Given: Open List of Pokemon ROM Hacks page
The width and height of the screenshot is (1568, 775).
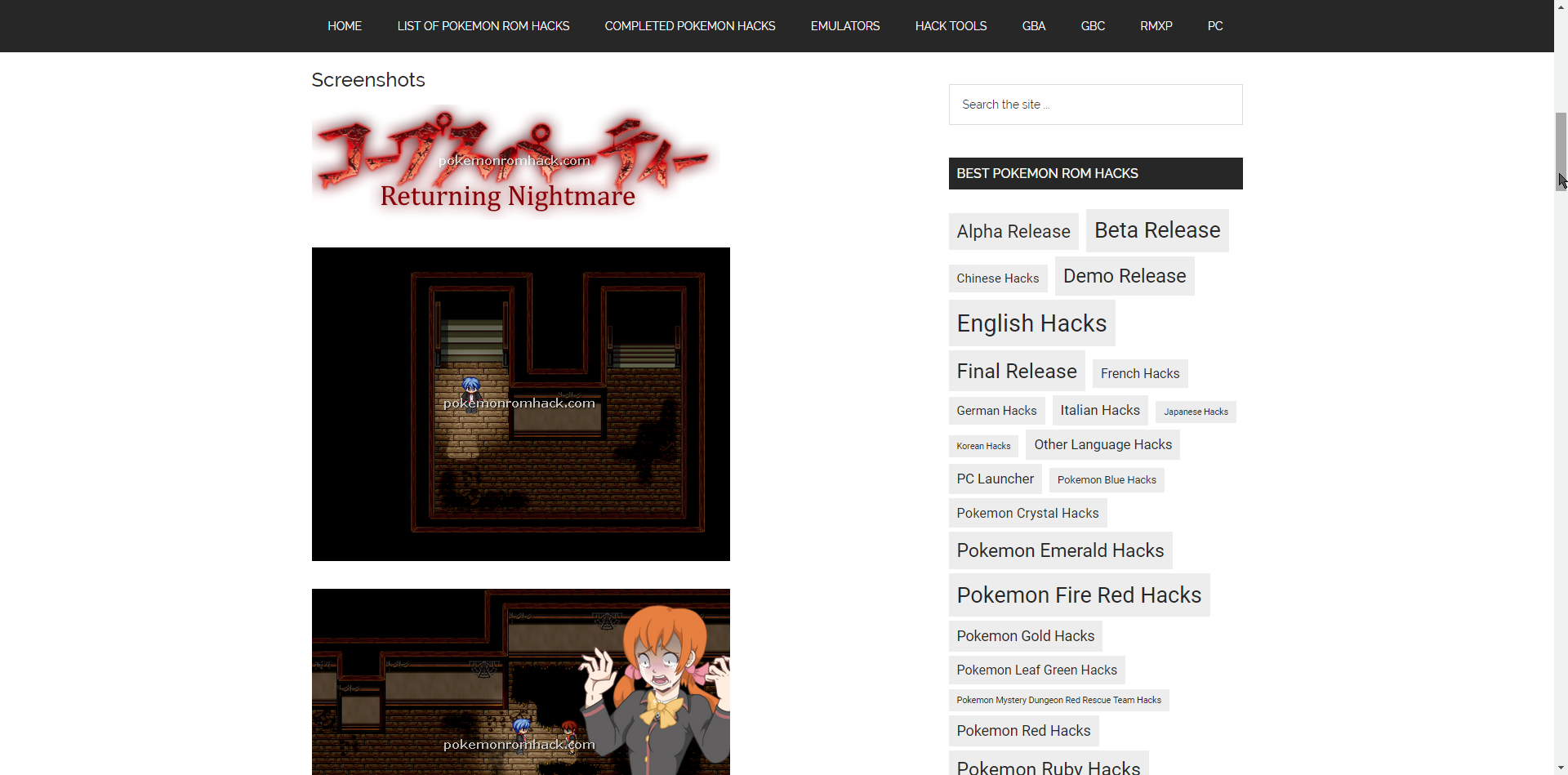Looking at the screenshot, I should (483, 26).
